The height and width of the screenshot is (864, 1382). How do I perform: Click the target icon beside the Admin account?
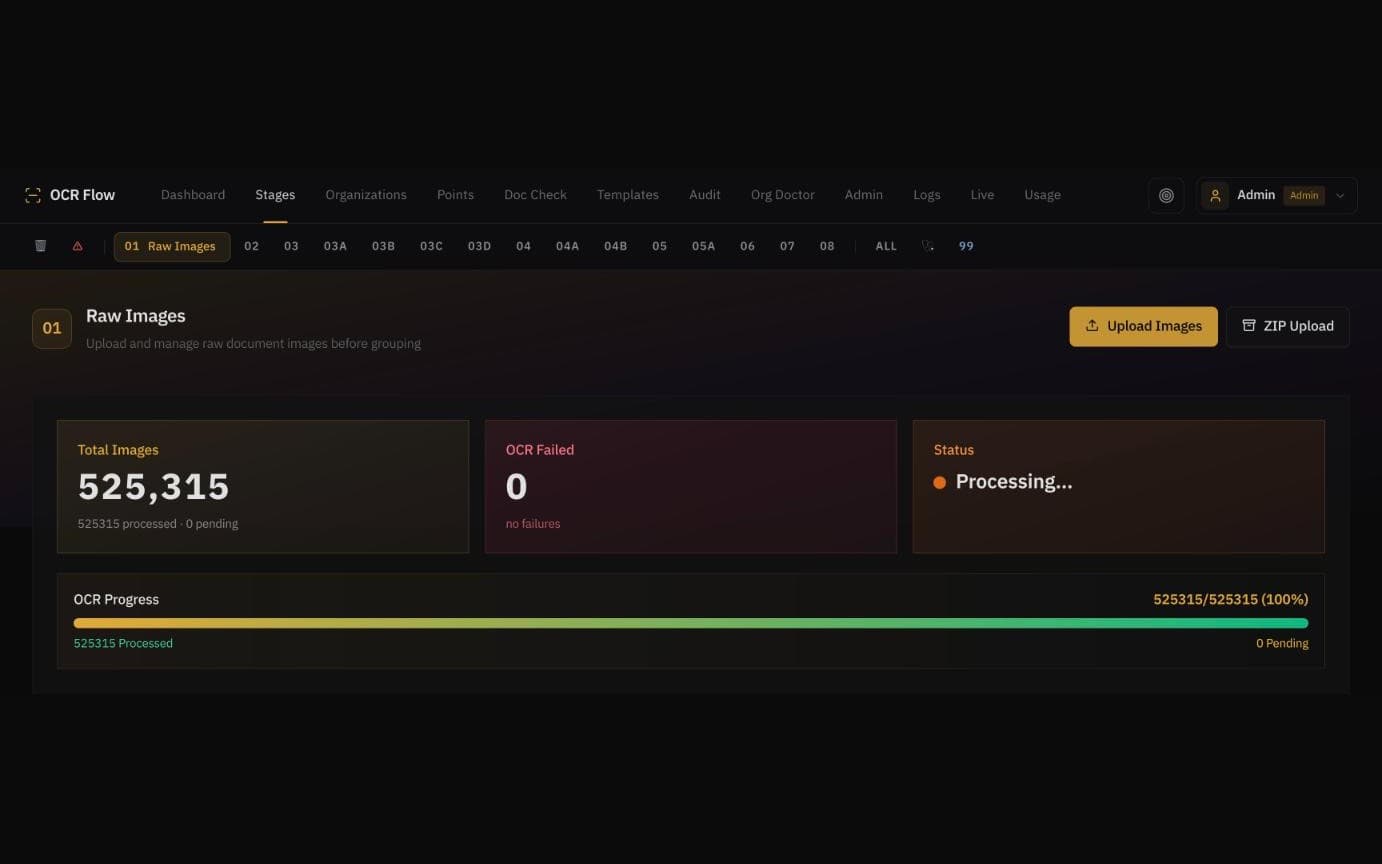pos(1166,196)
